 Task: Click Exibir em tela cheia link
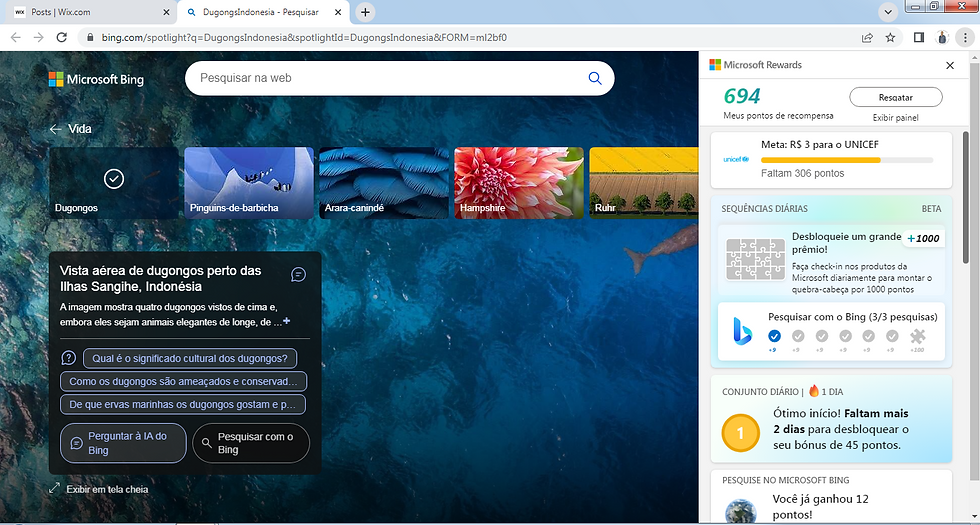pos(108,489)
